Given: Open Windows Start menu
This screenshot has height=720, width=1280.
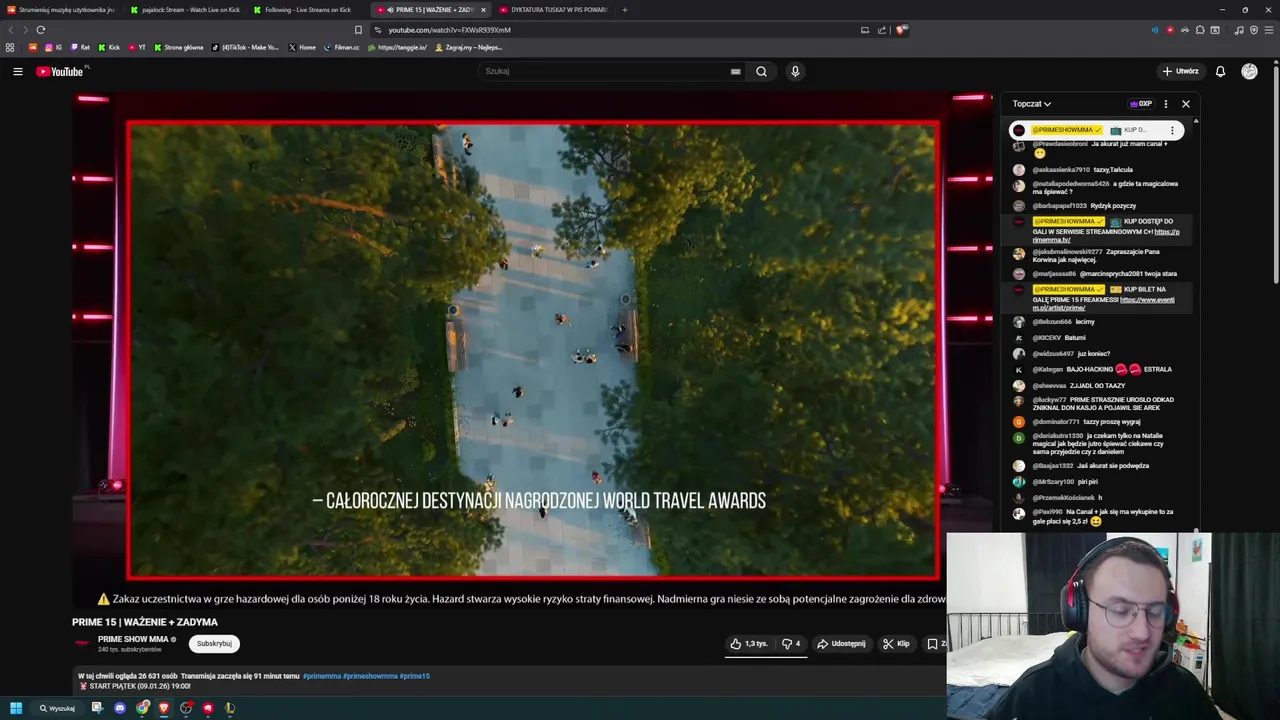Looking at the screenshot, I should (16, 708).
